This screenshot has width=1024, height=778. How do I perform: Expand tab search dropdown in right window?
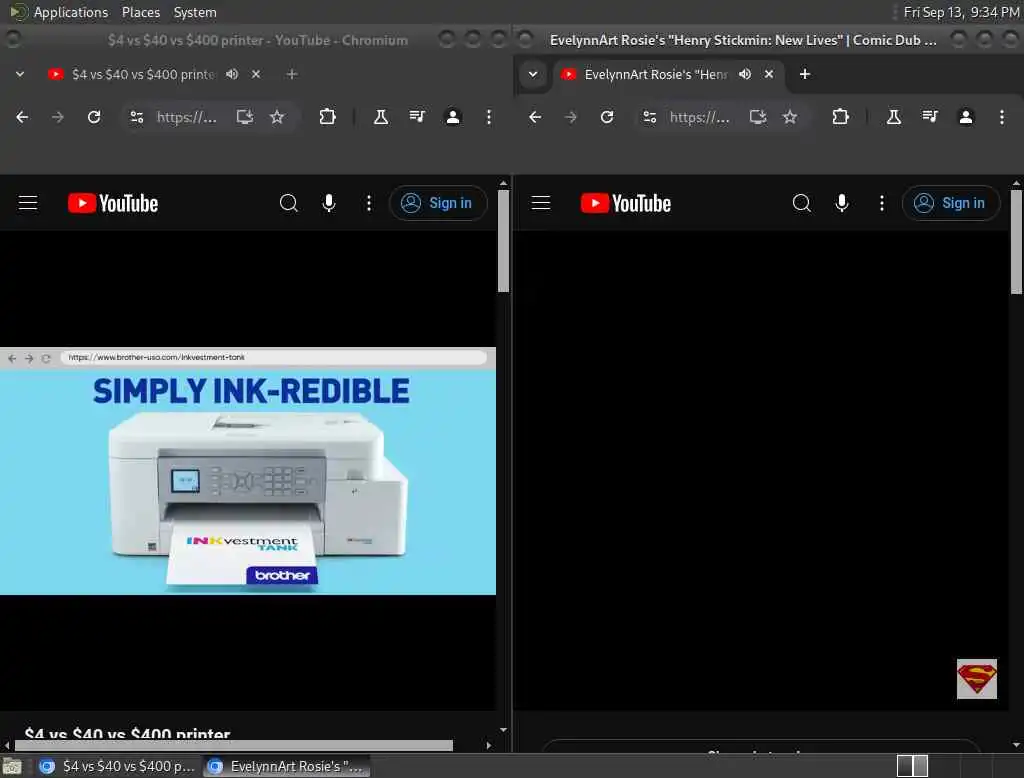coord(533,74)
